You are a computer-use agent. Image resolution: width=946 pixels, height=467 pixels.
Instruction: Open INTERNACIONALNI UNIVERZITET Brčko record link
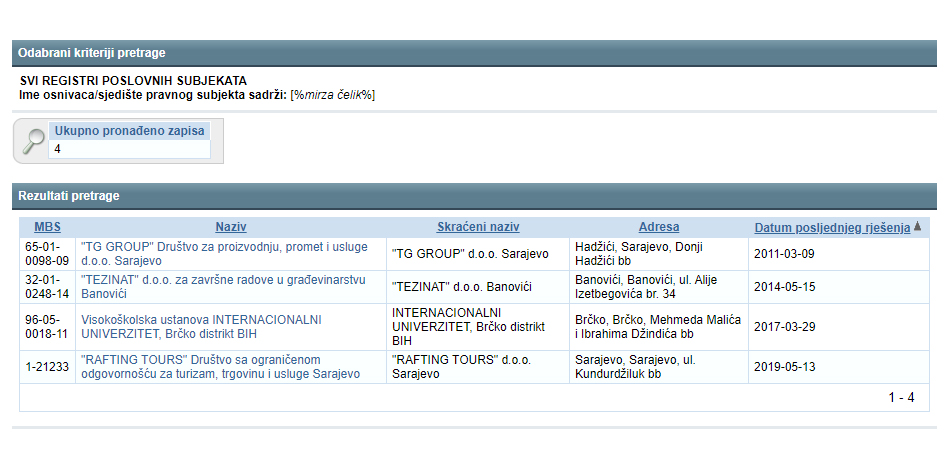201,327
